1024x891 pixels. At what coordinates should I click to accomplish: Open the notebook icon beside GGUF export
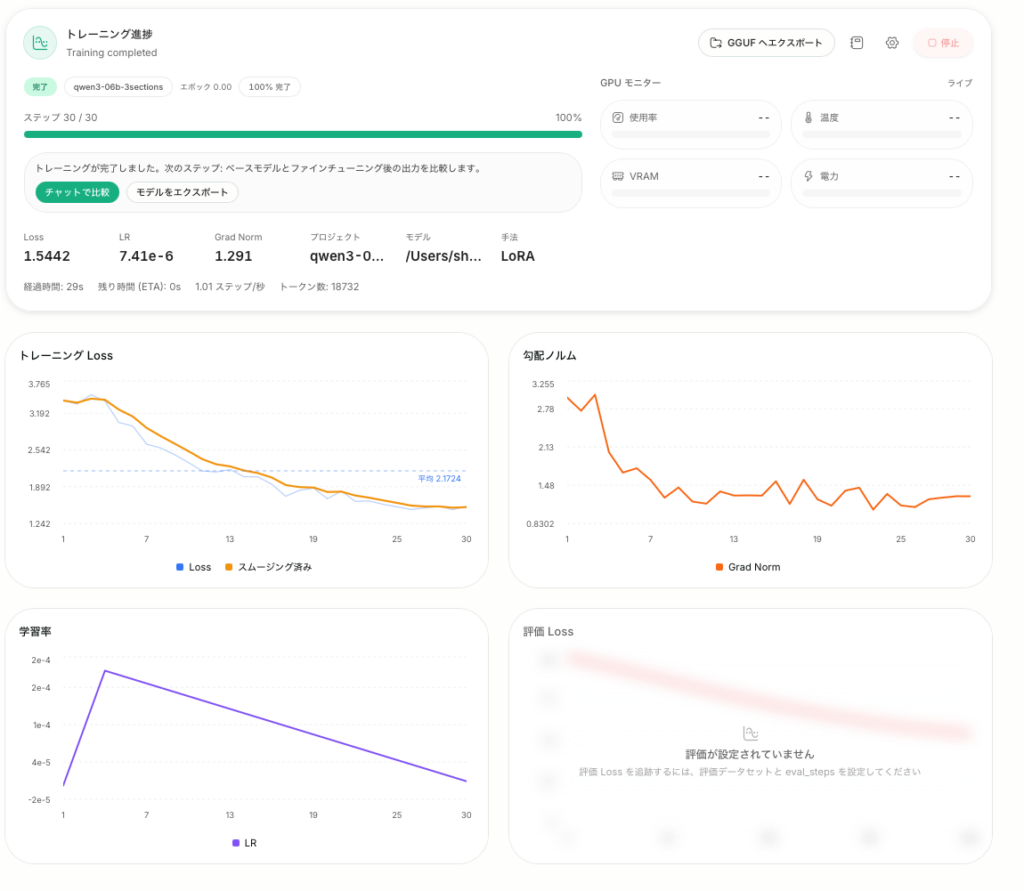click(857, 43)
